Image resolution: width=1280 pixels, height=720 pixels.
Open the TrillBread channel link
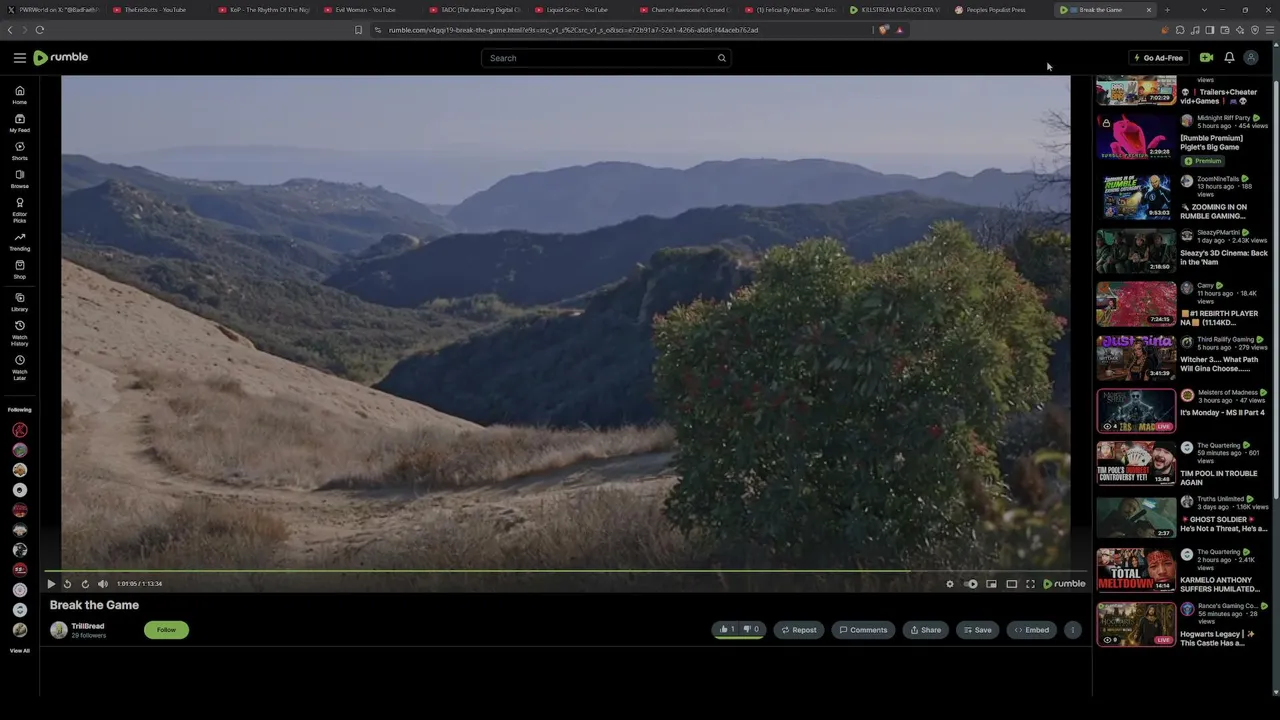88,626
